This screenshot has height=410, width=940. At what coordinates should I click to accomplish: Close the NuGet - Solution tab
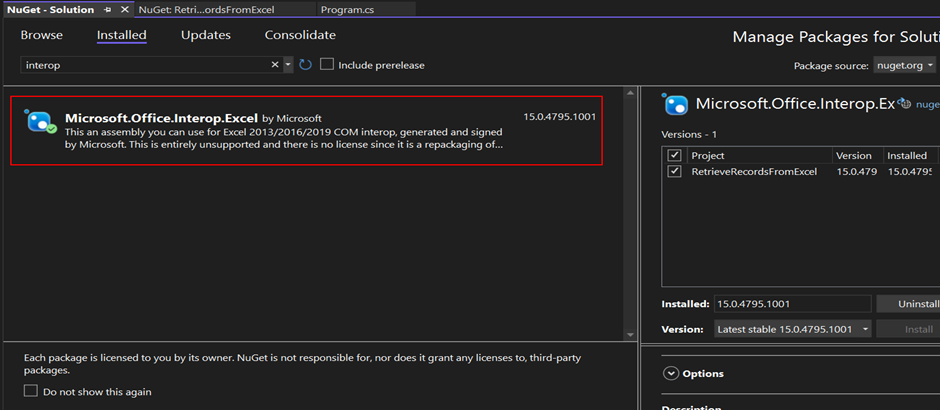[123, 9]
